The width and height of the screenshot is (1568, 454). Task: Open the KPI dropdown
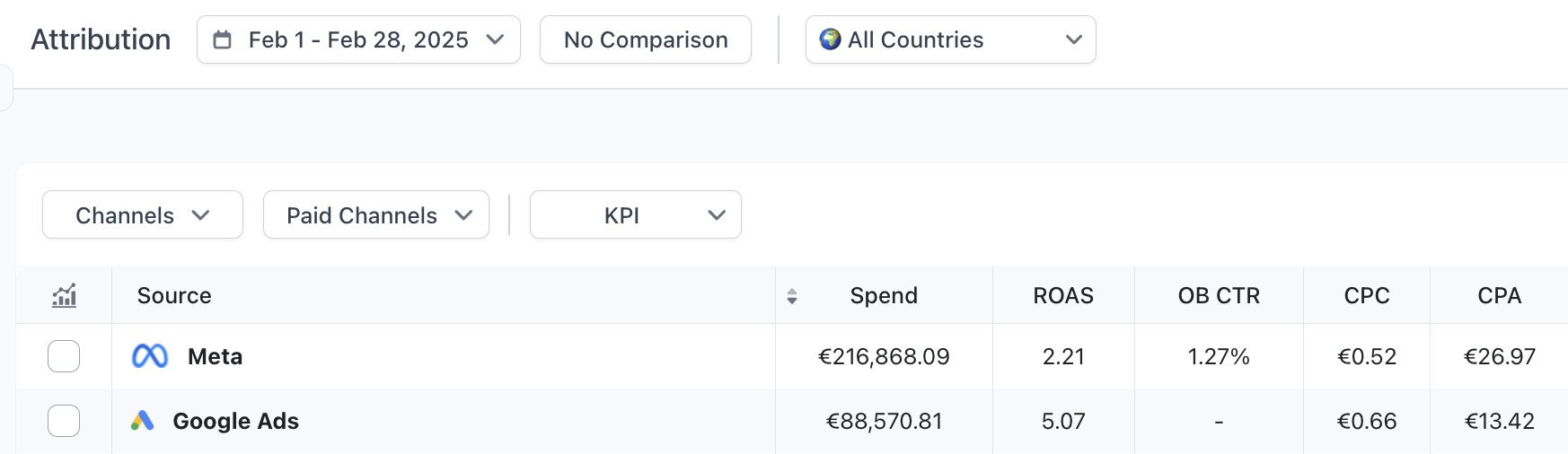pos(636,215)
